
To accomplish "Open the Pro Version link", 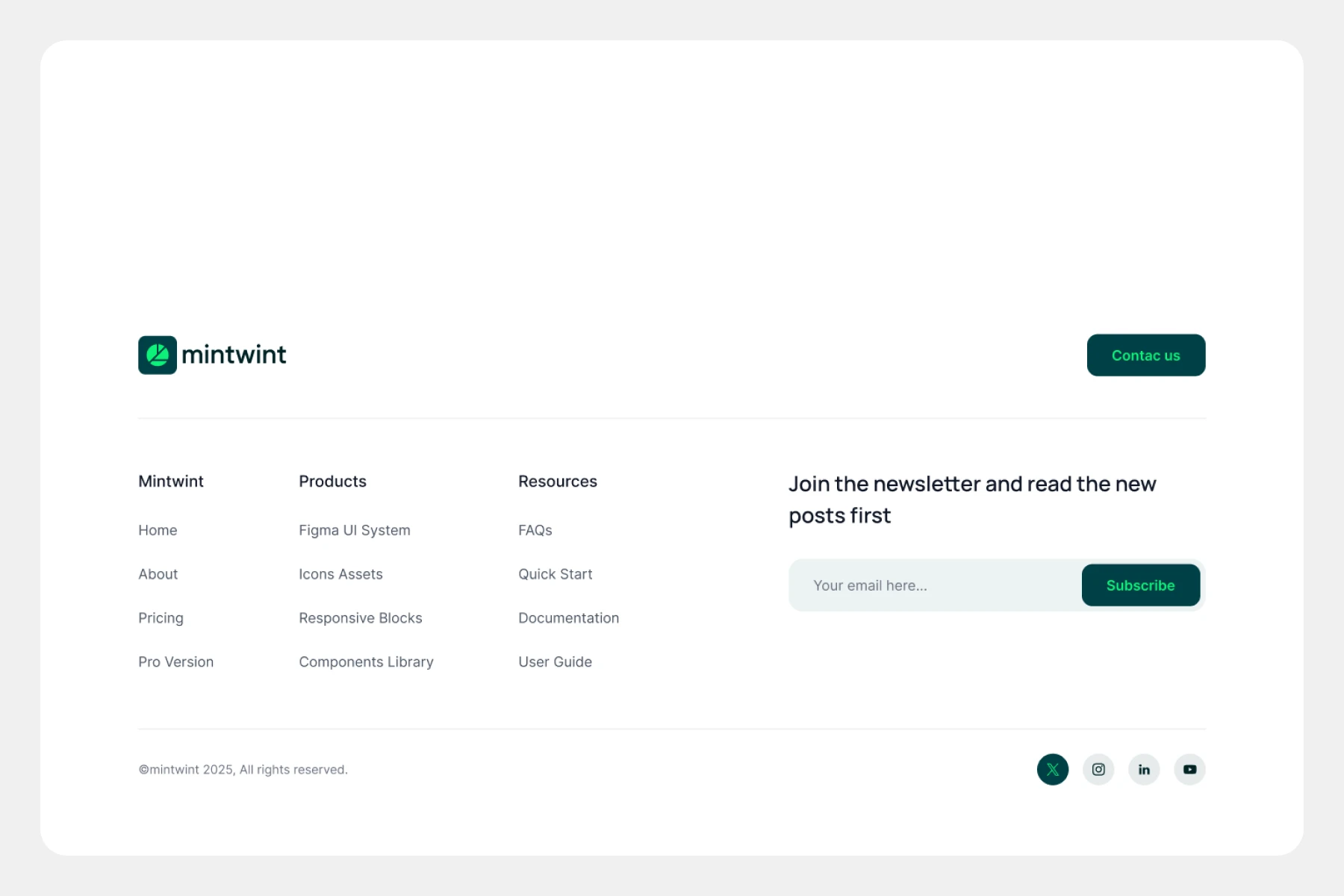I will pyautogui.click(x=176, y=662).
